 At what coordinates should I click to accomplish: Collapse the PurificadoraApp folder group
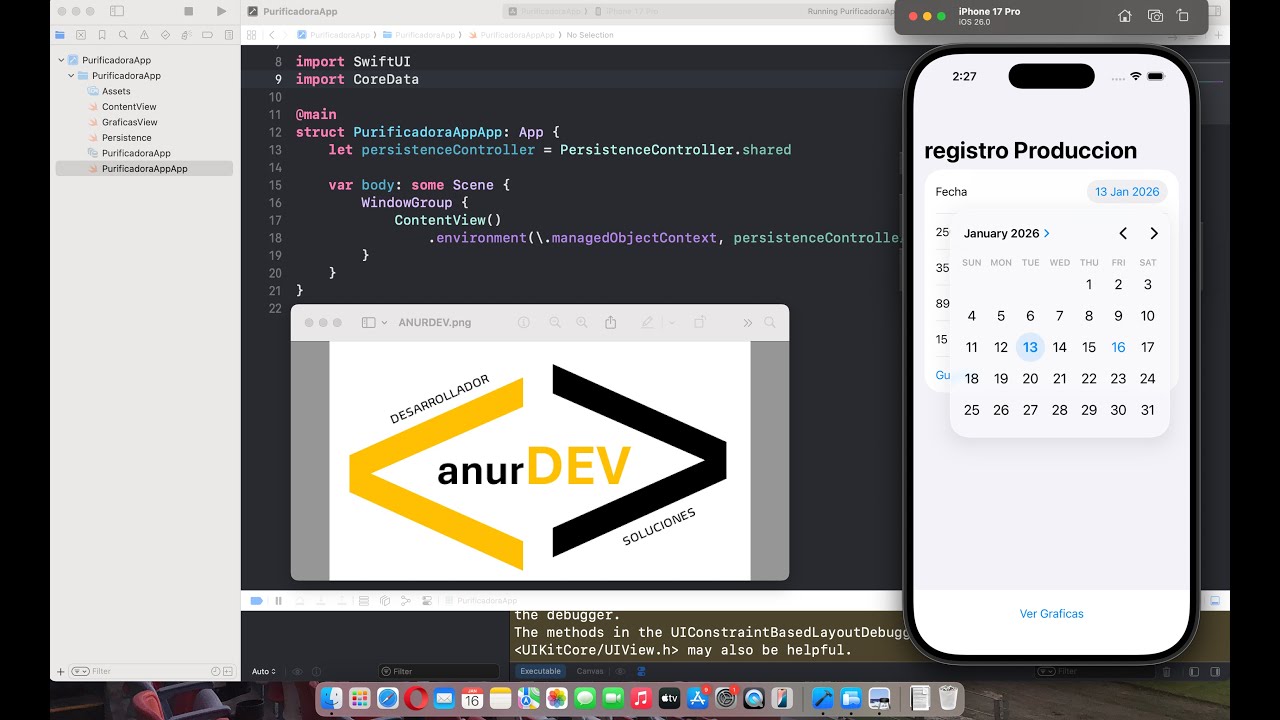point(71,76)
